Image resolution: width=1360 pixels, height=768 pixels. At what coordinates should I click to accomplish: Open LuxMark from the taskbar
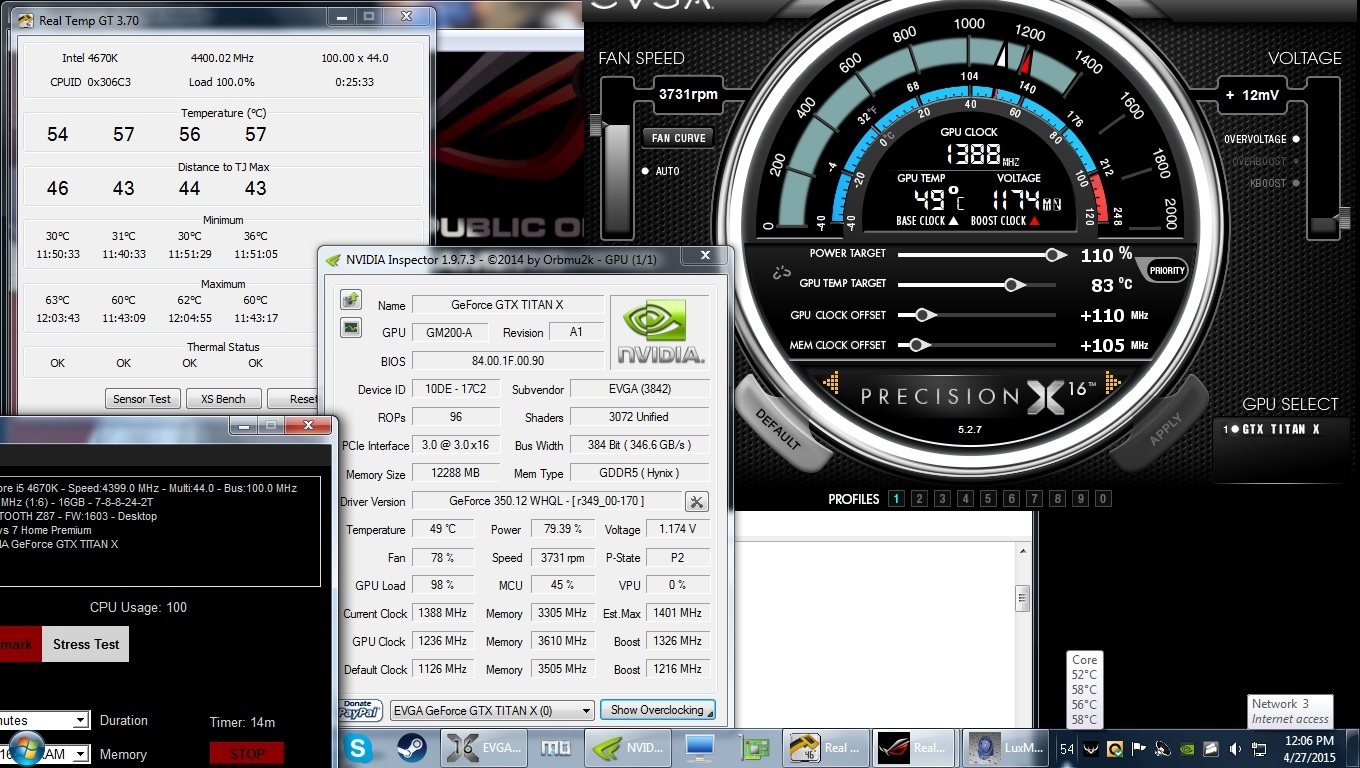tap(1005, 747)
